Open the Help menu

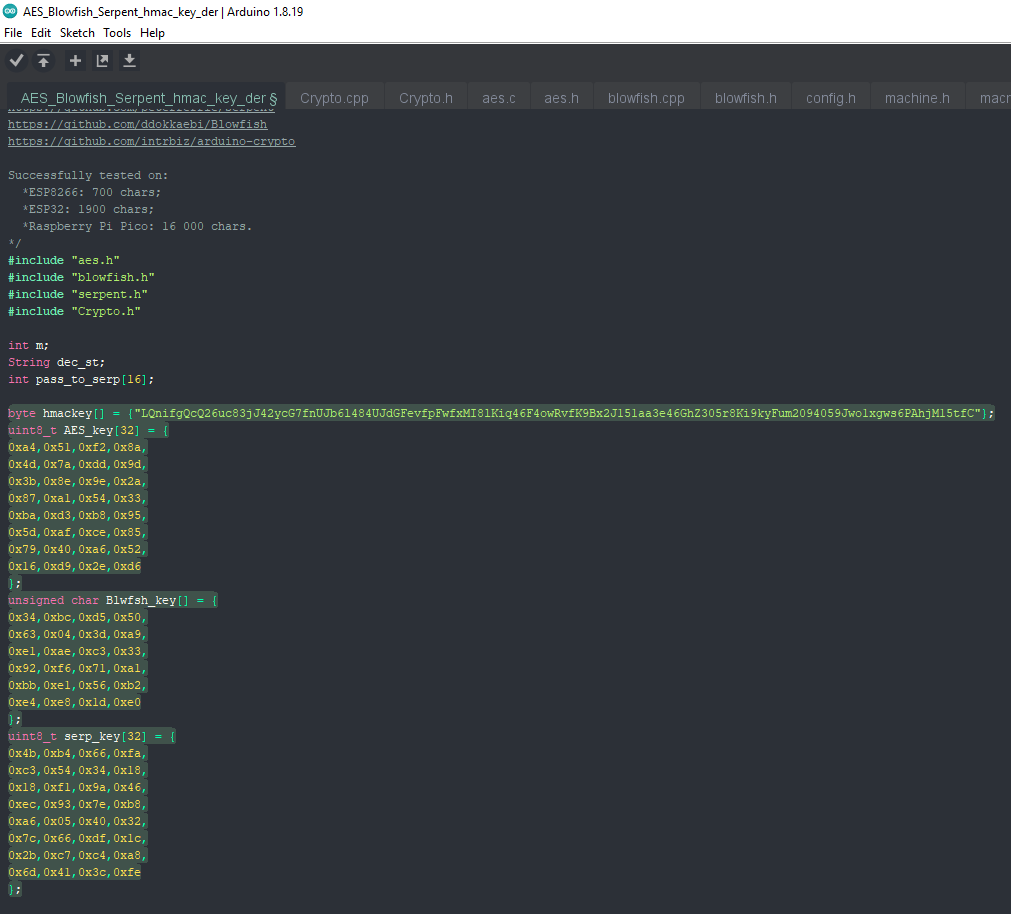[152, 33]
